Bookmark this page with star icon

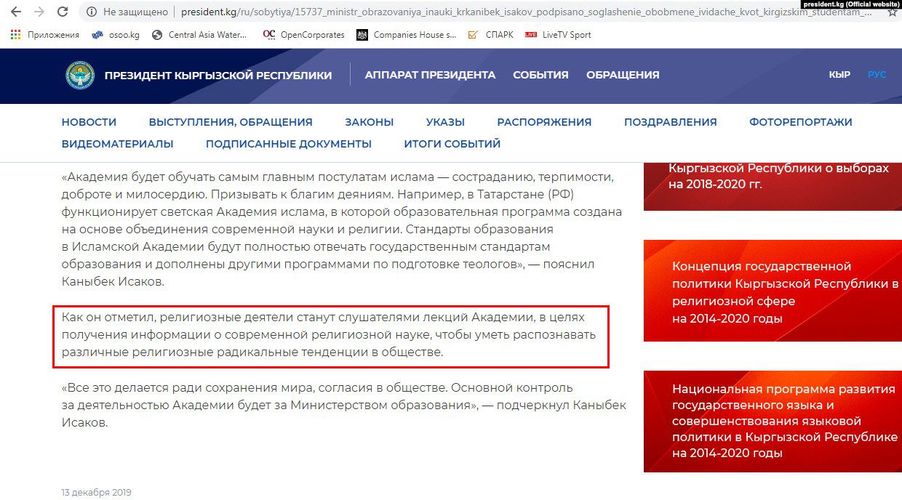pyautogui.click(x=891, y=12)
